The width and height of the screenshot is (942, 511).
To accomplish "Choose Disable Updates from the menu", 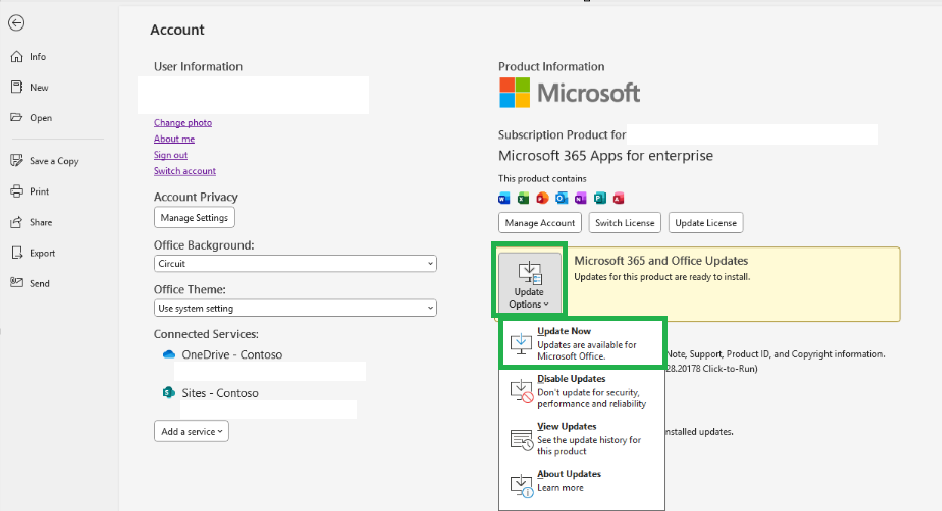I will pyautogui.click(x=581, y=391).
